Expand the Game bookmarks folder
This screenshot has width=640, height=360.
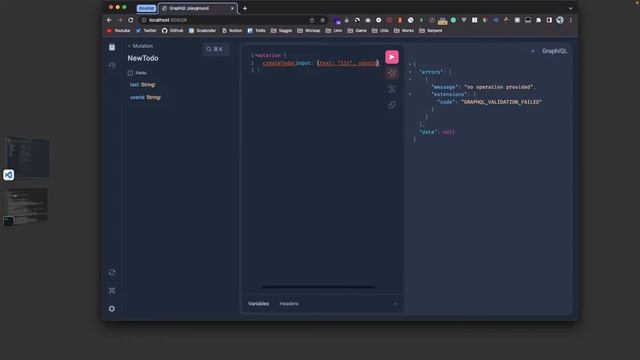357,31
